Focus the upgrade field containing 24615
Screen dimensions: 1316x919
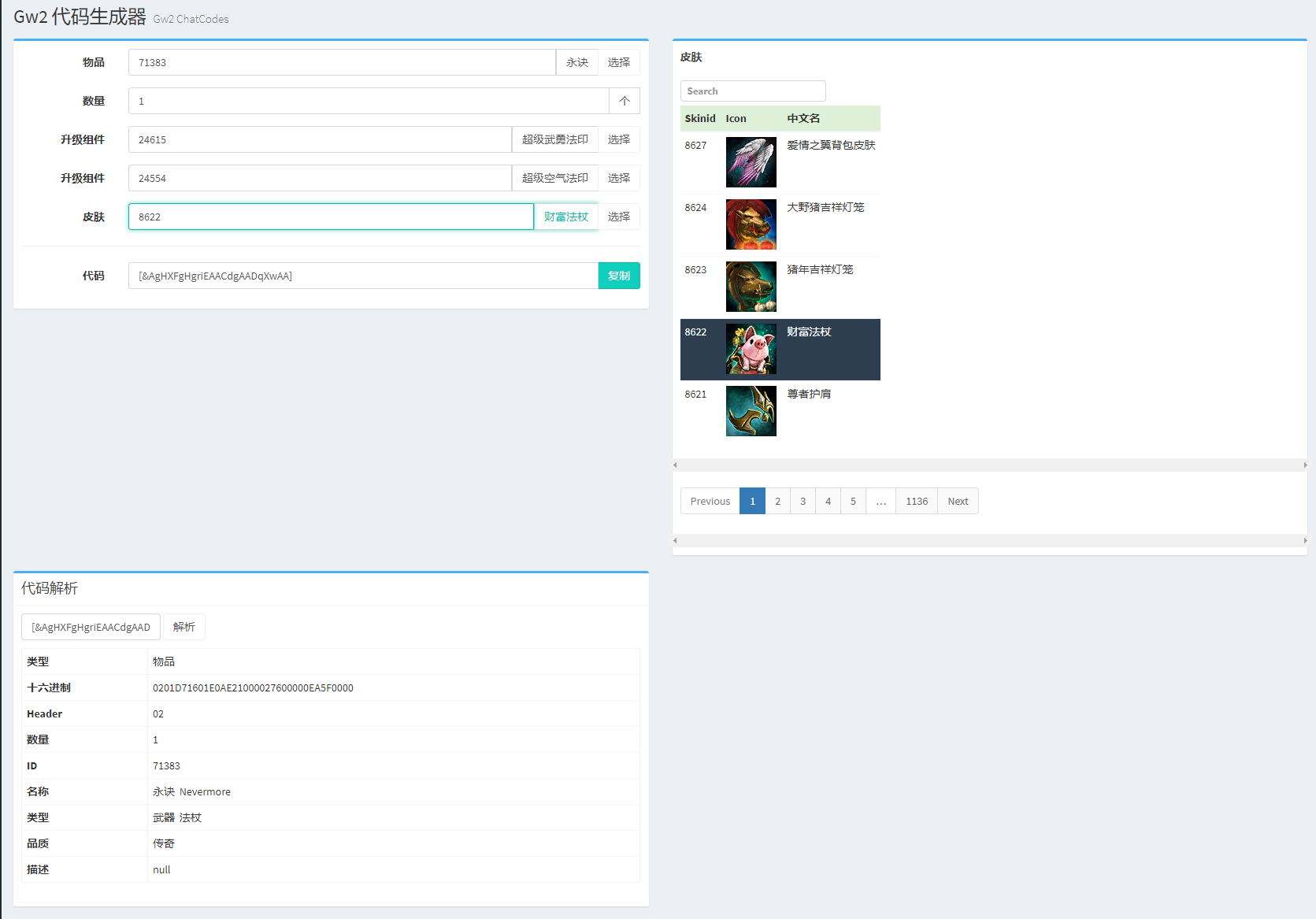320,139
